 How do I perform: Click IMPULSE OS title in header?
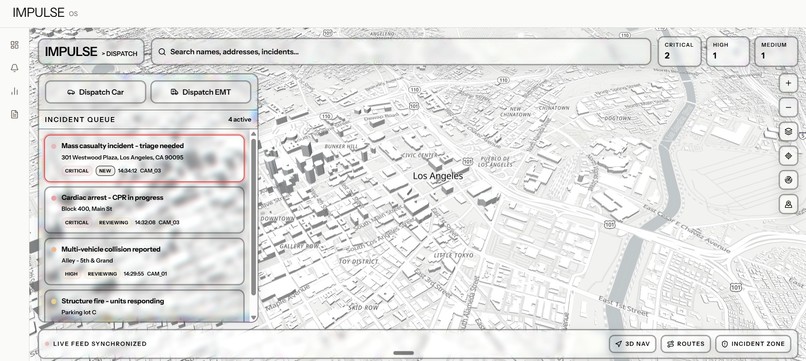point(45,13)
